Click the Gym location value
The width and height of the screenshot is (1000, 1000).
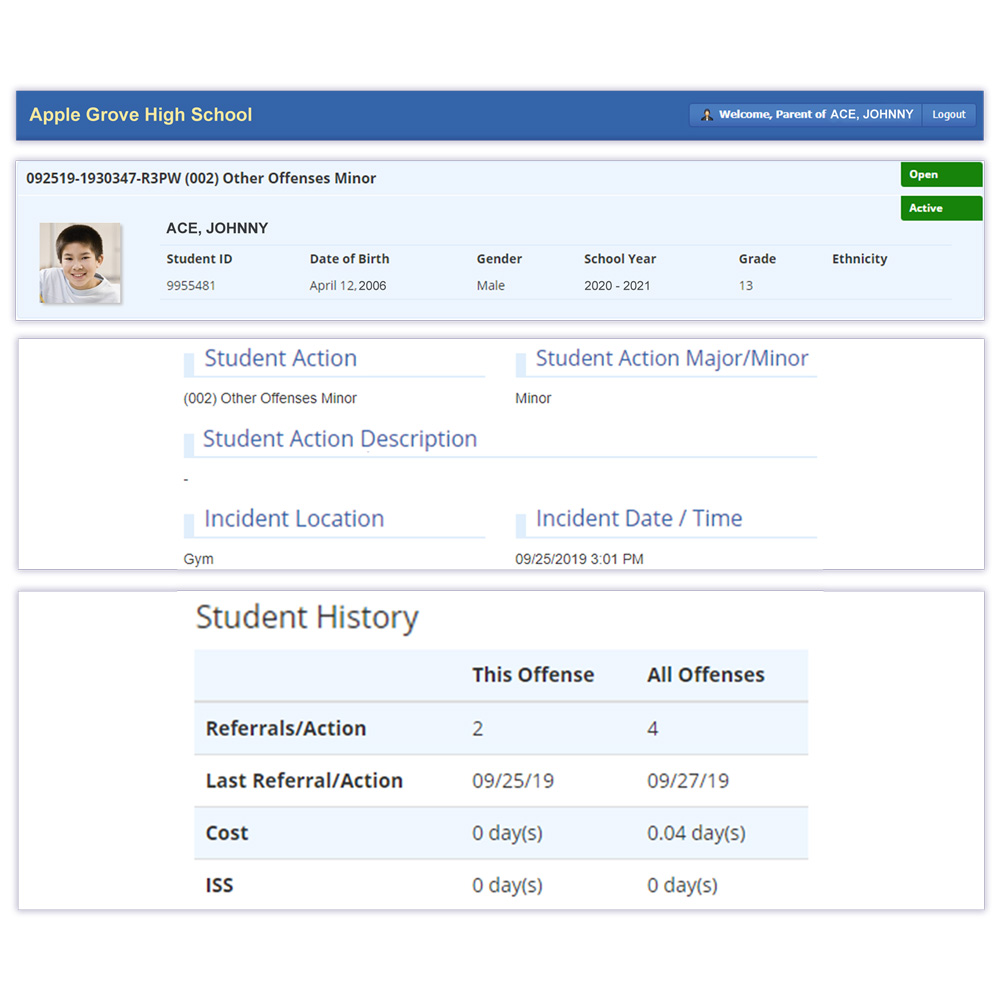198,559
